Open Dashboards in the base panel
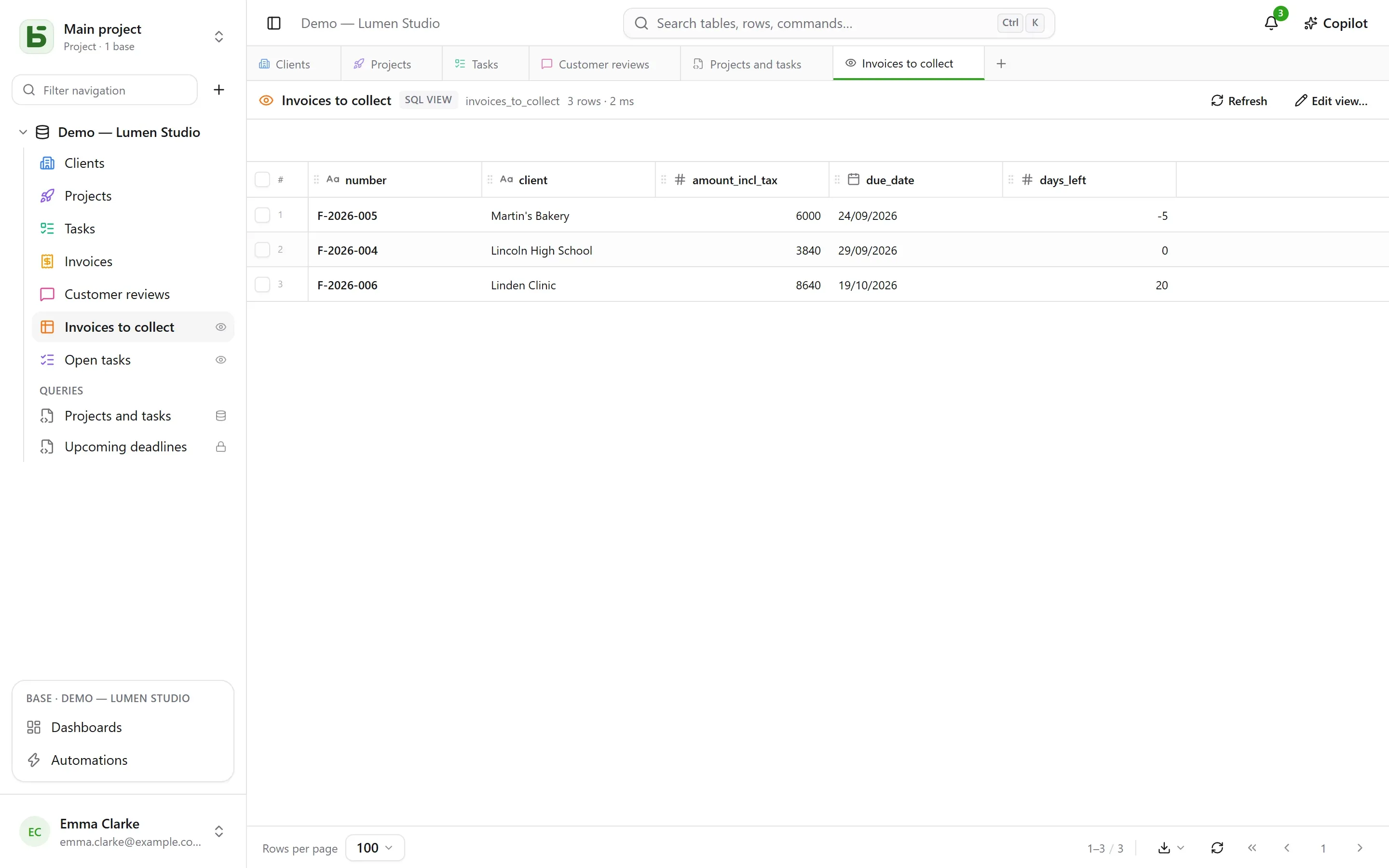This screenshot has width=1389, height=868. coord(123,727)
